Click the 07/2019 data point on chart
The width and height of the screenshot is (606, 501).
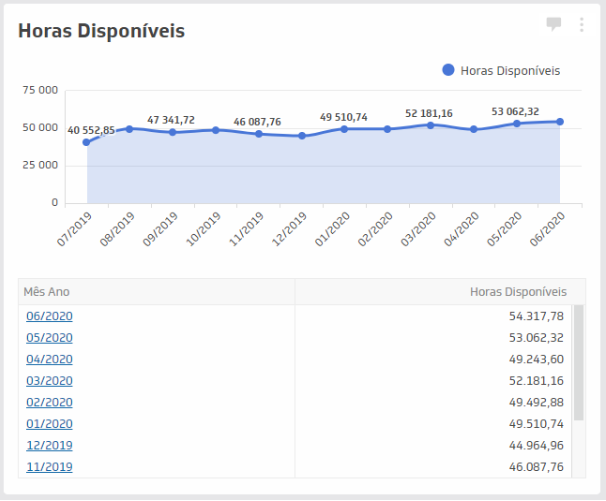[x=87, y=142]
